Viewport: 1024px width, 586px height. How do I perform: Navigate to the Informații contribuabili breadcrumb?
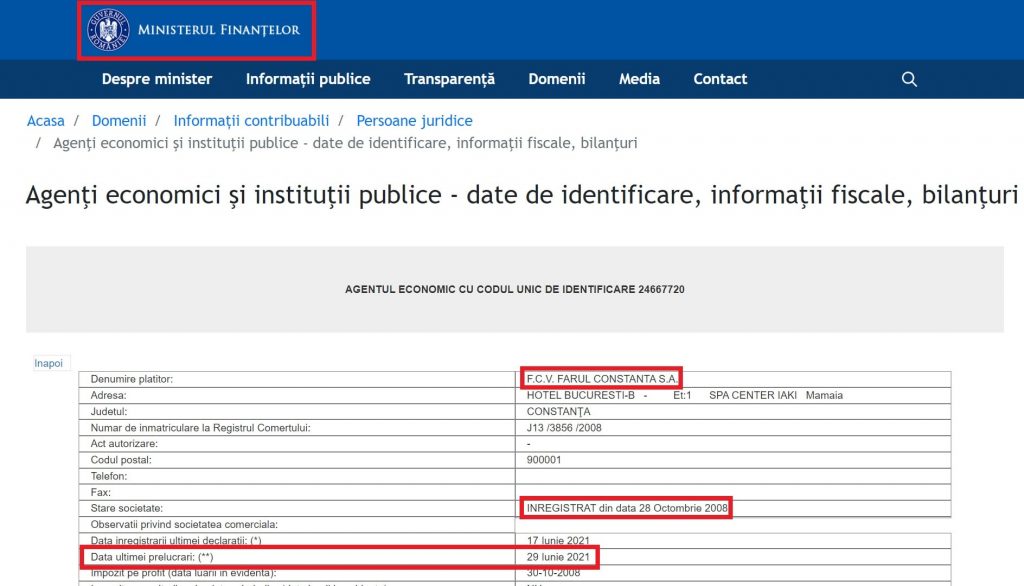pyautogui.click(x=251, y=121)
